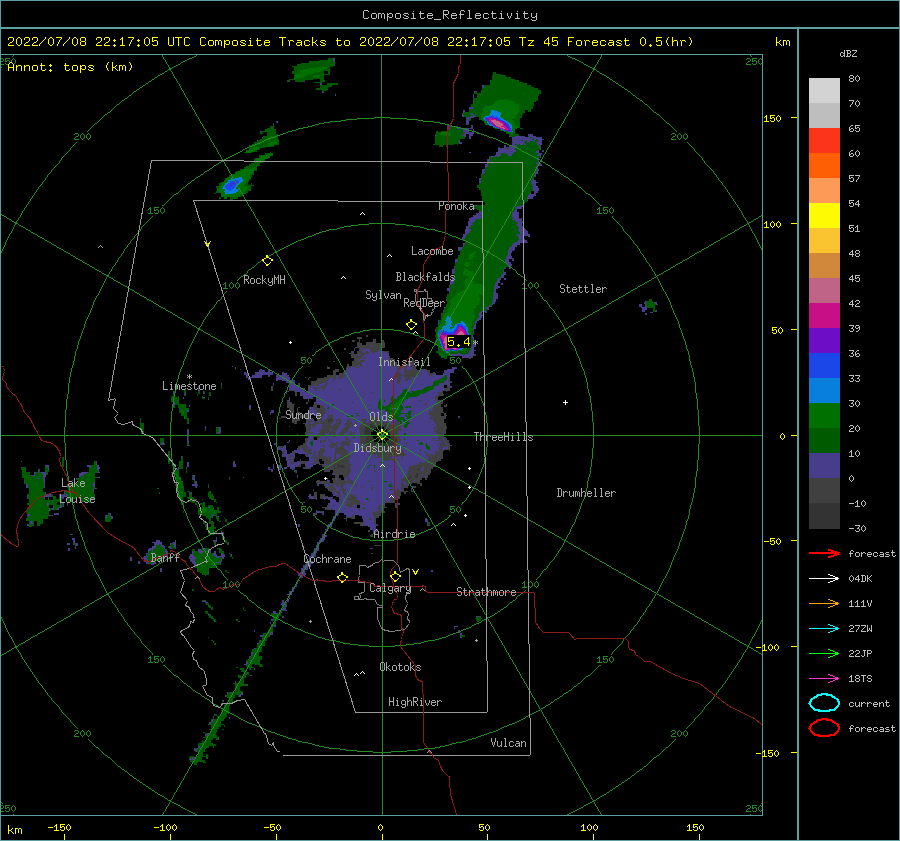Image resolution: width=900 pixels, height=841 pixels.
Task: Click the orange 111V arrow legend
Action: (x=824, y=603)
